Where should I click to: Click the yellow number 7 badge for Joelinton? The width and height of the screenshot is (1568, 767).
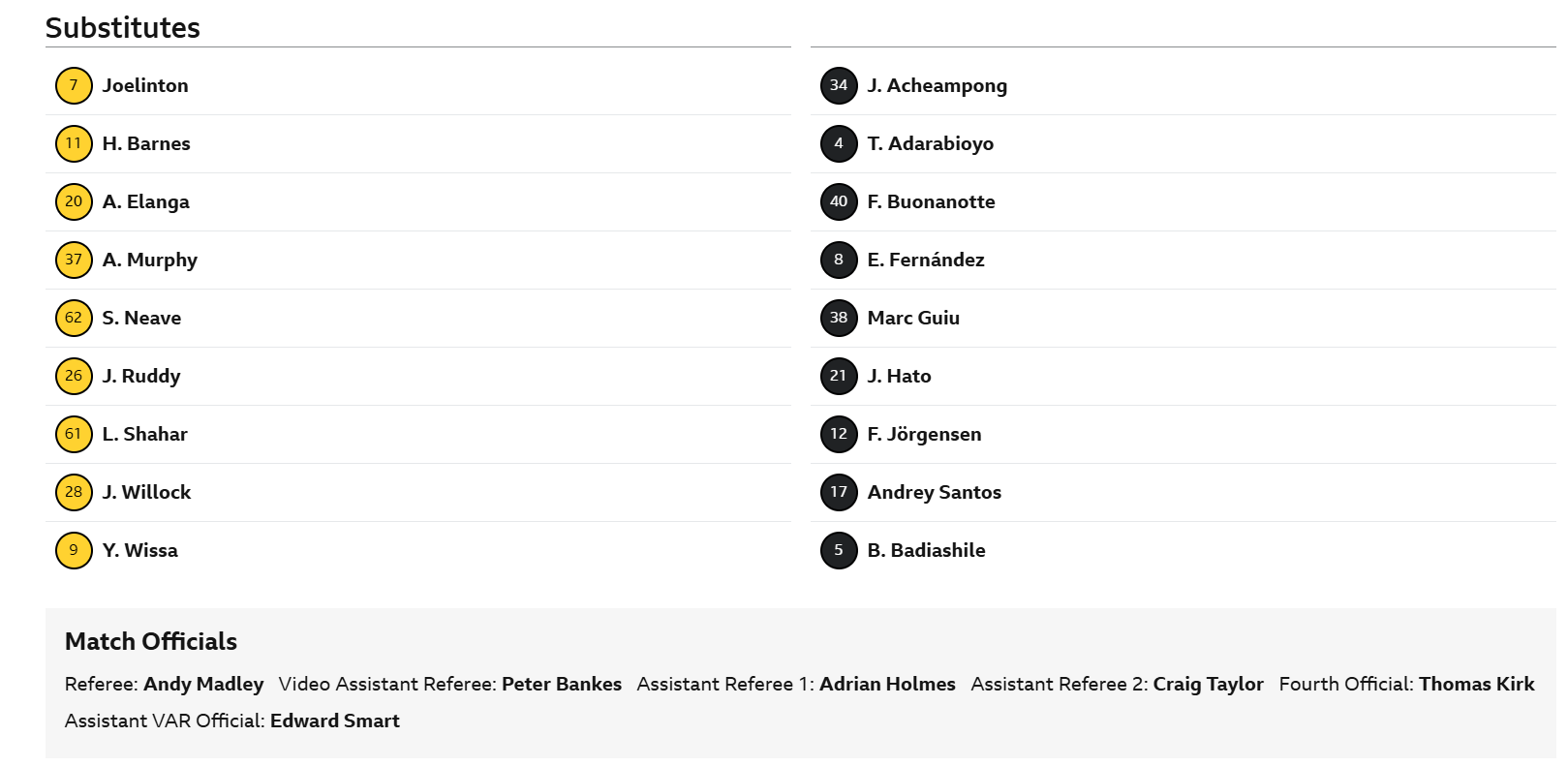tap(74, 85)
